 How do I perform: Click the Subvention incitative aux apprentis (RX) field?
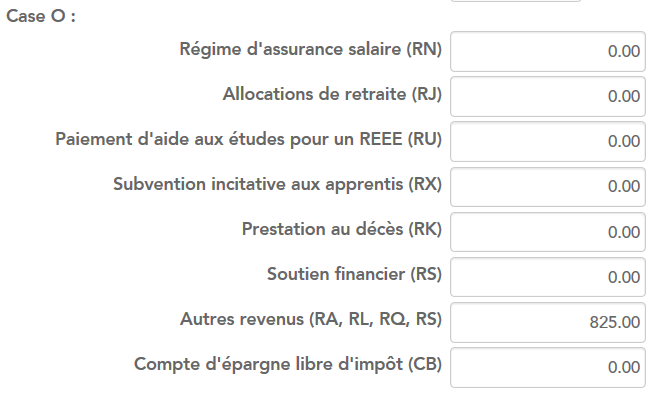tap(547, 186)
